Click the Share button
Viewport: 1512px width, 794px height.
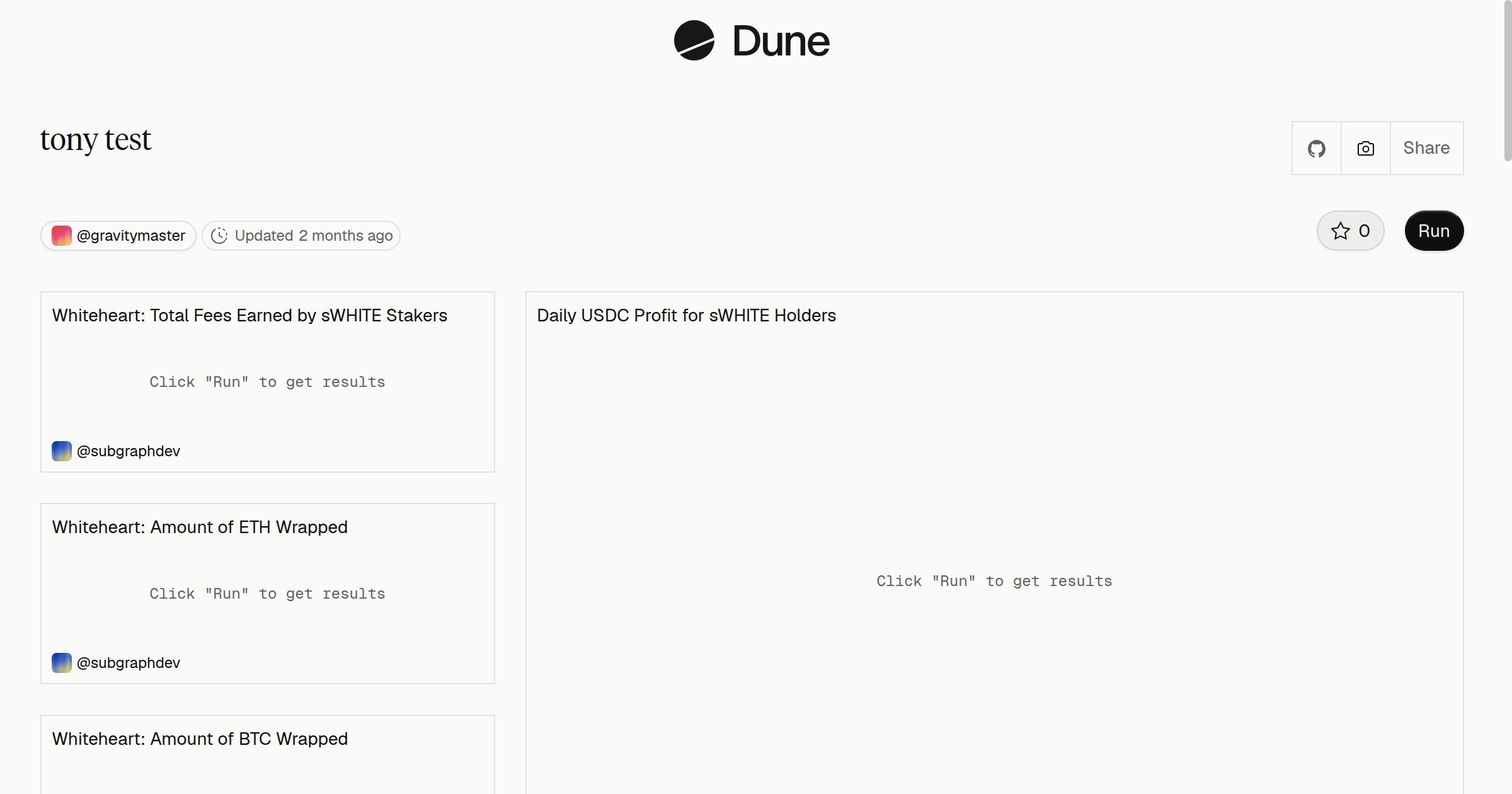coord(1426,148)
